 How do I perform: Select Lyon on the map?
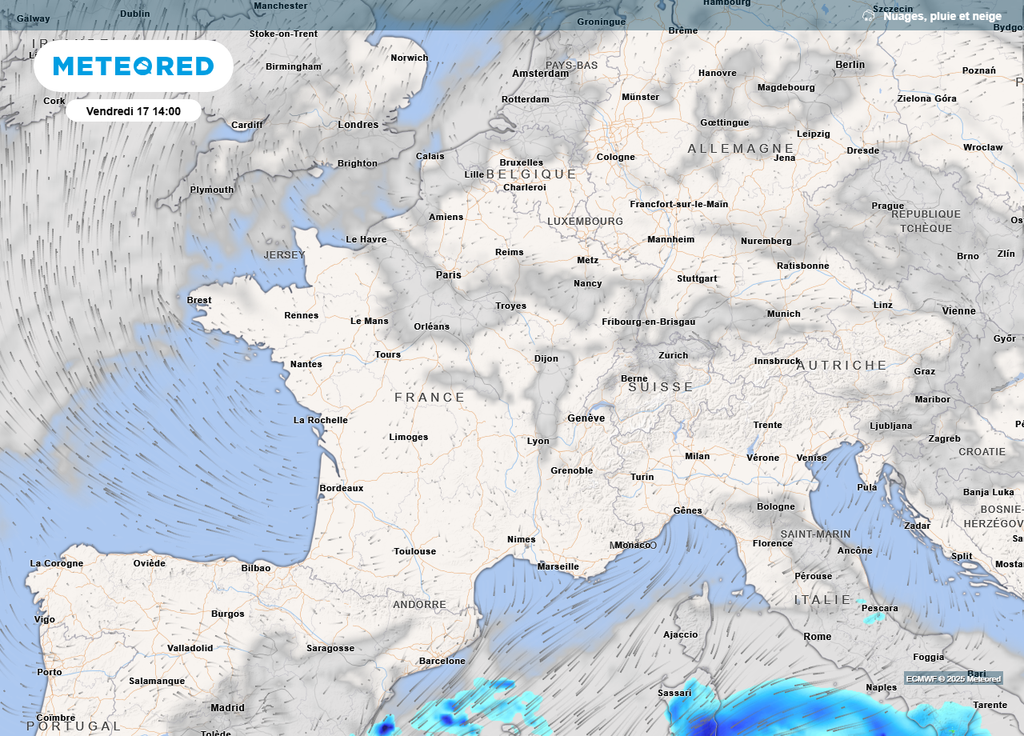538,441
